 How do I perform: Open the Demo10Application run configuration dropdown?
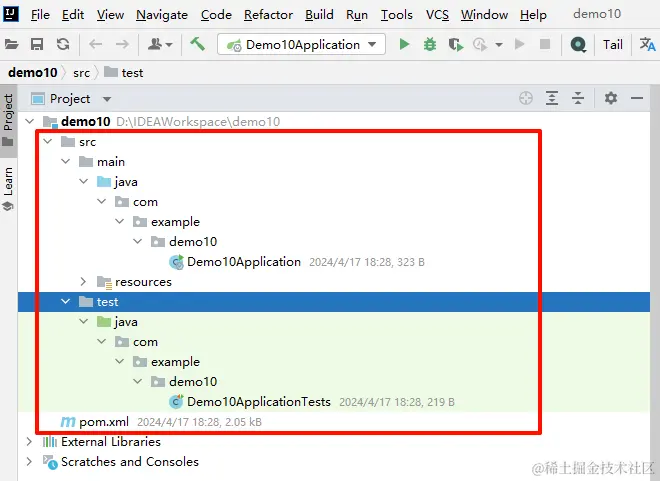301,44
